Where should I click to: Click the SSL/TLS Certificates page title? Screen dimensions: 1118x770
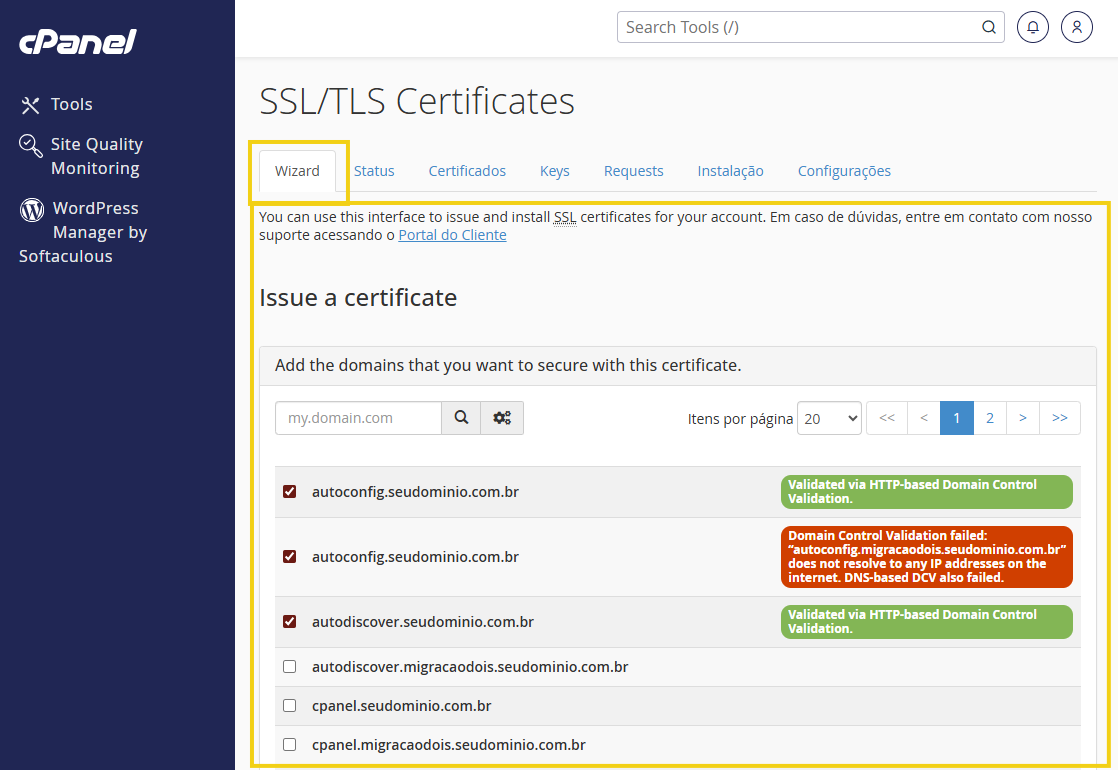[x=417, y=101]
